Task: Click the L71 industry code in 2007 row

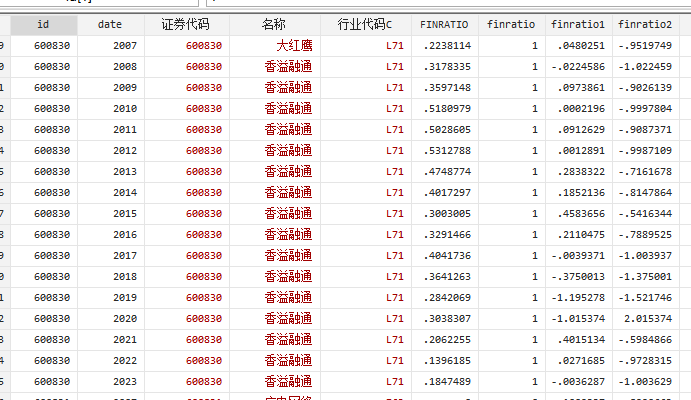Action: (x=394, y=45)
